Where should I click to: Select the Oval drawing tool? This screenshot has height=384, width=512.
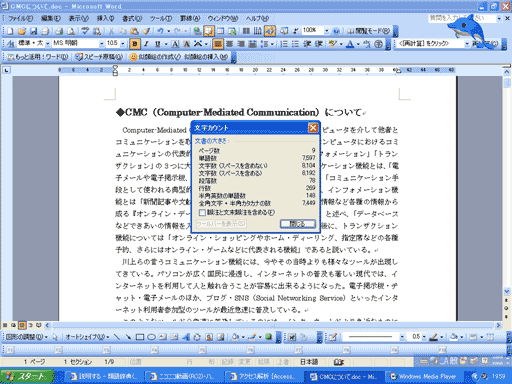pos(151,337)
